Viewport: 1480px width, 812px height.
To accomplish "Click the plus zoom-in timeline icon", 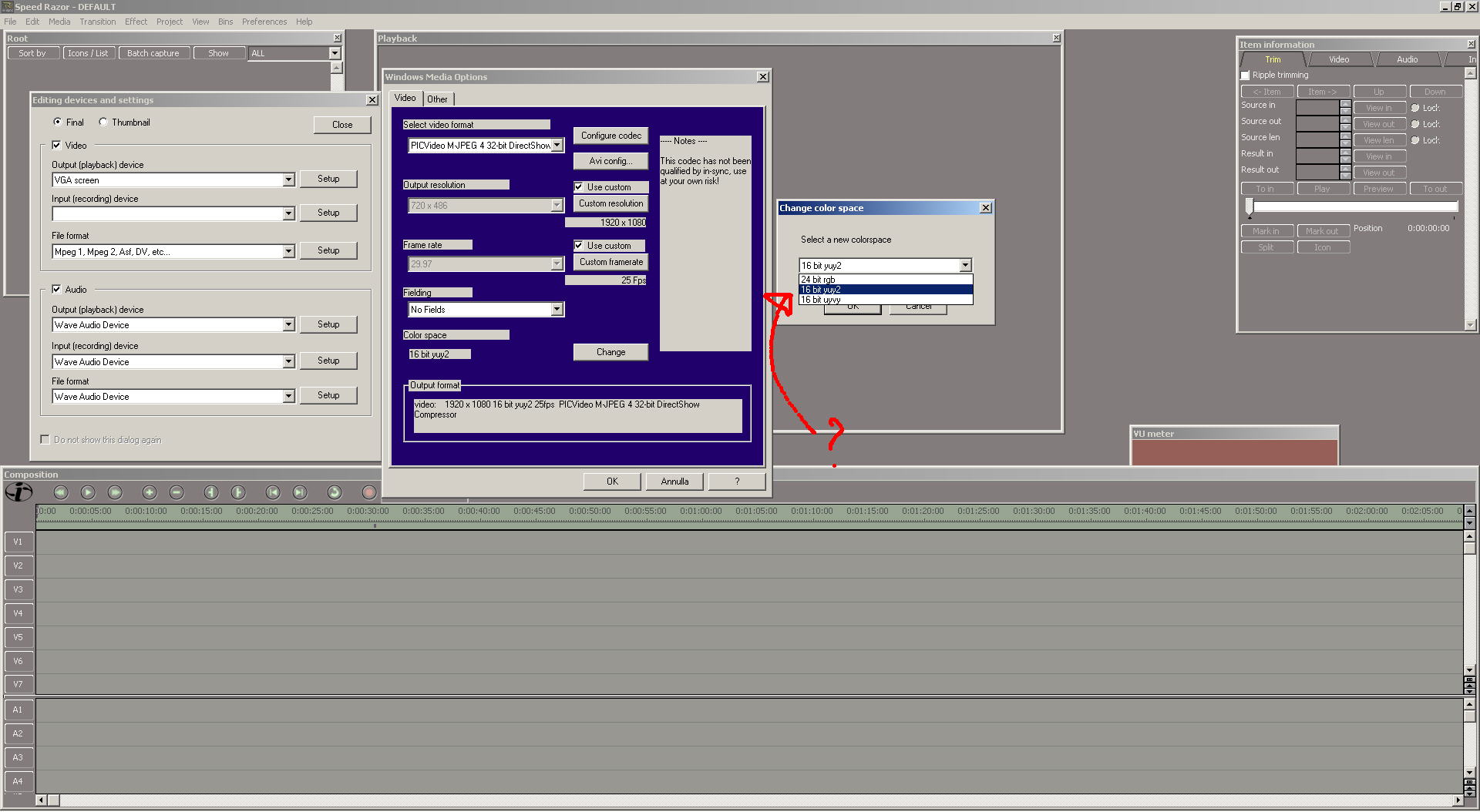I will click(x=150, y=492).
